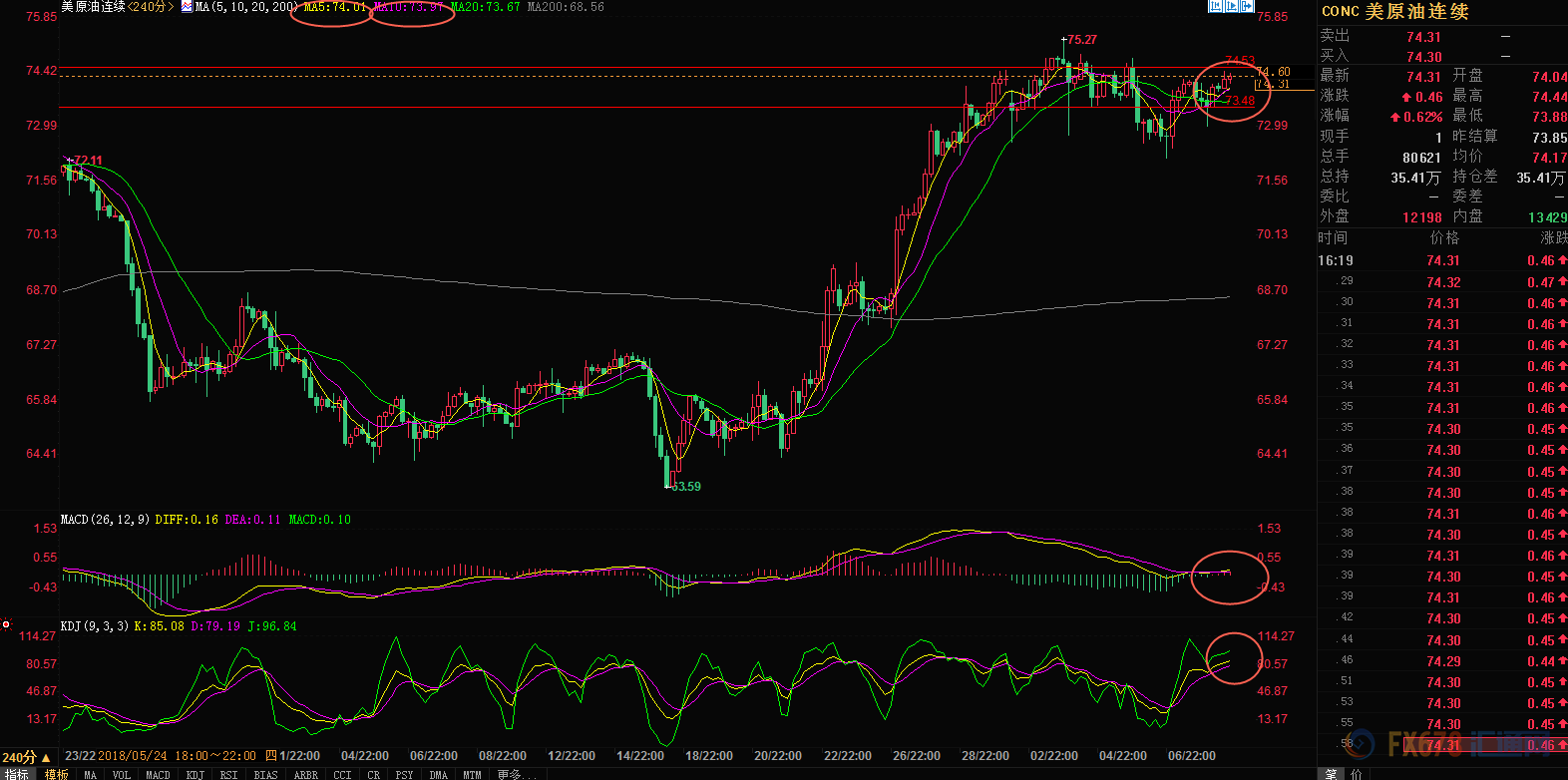The width and height of the screenshot is (1568, 780).
Task: Click the rightmost blue arrow toolbar icon
Action: tap(1247, 6)
